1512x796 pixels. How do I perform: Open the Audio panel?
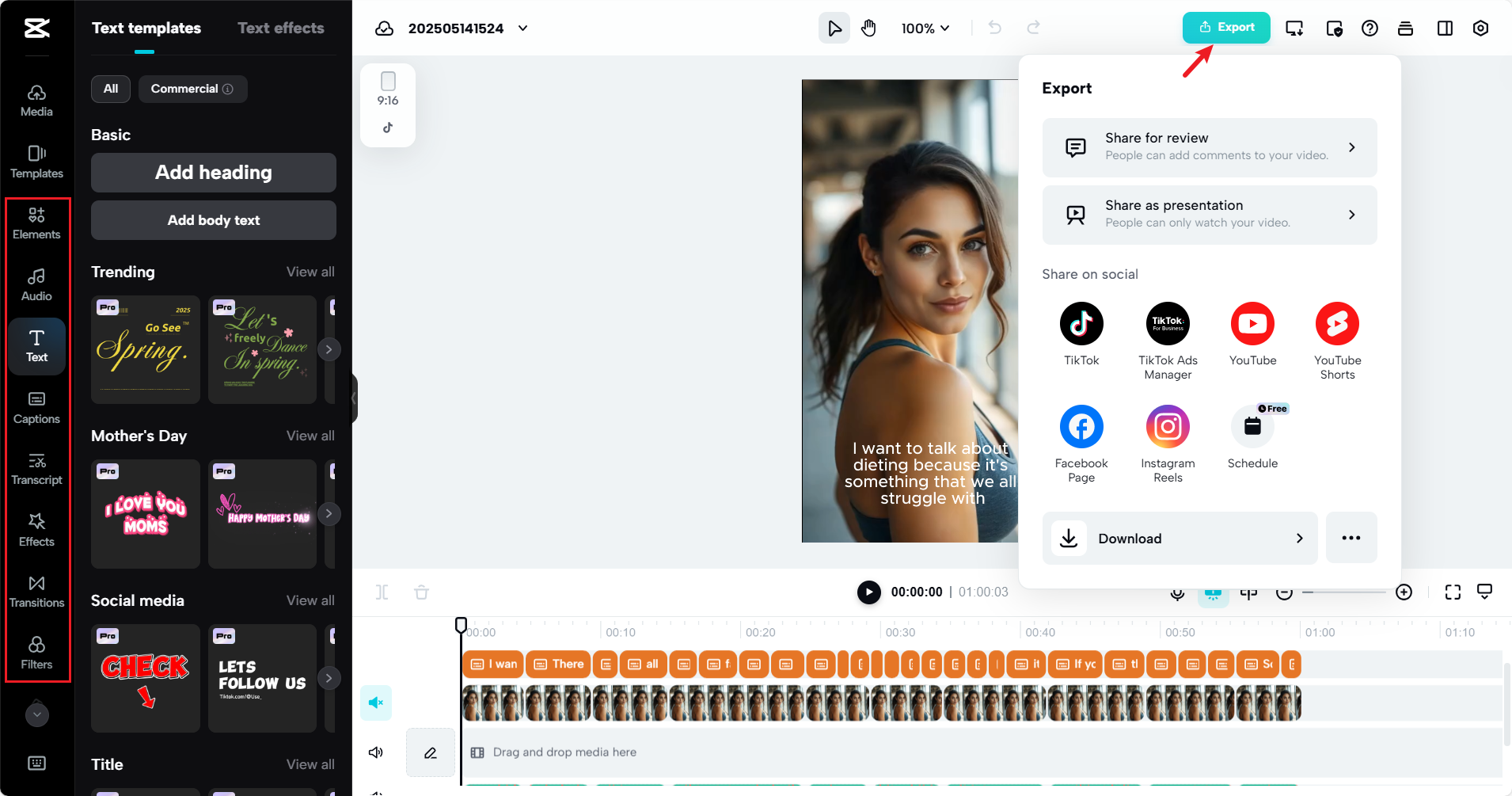[36, 284]
